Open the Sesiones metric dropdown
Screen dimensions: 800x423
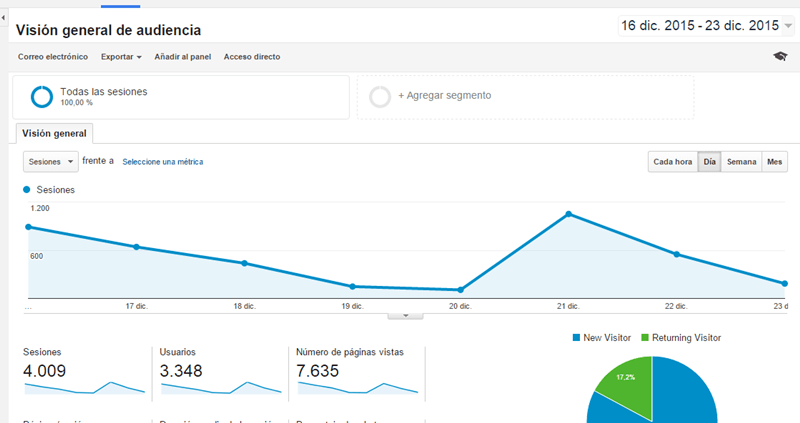tap(50, 161)
